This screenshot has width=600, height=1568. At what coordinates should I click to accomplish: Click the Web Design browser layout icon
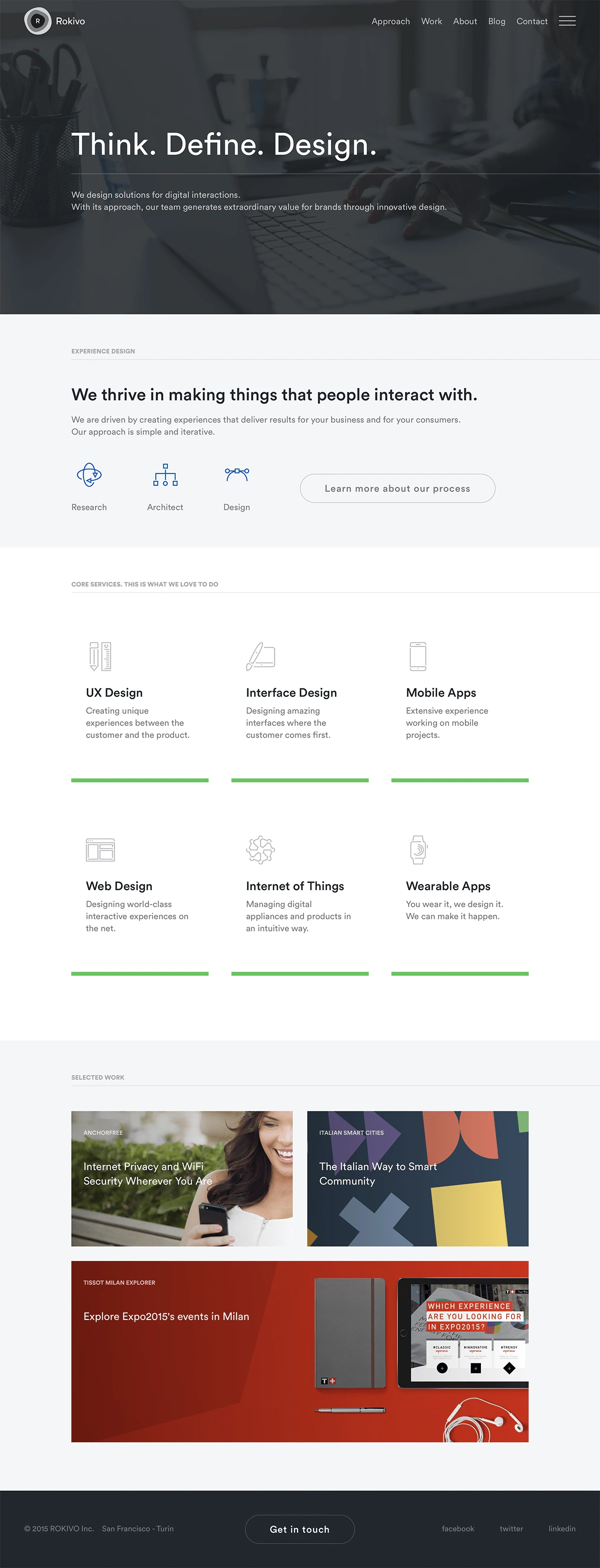(x=101, y=850)
